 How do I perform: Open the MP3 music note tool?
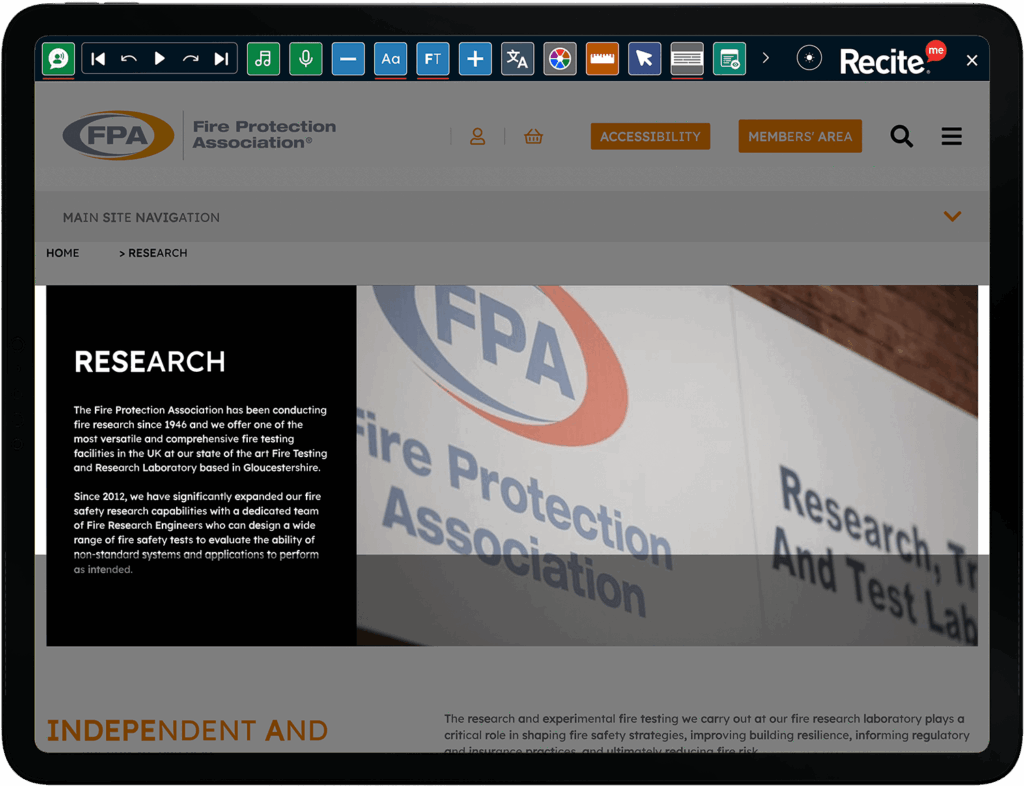263,59
